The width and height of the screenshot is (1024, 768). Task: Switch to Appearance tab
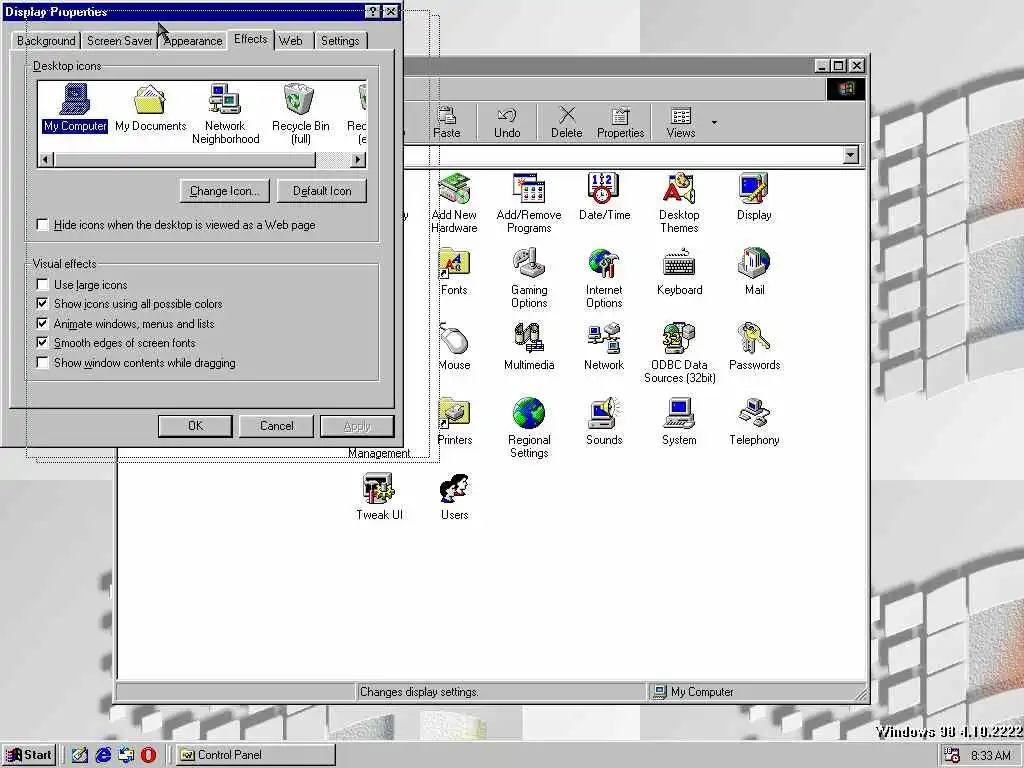pos(193,40)
